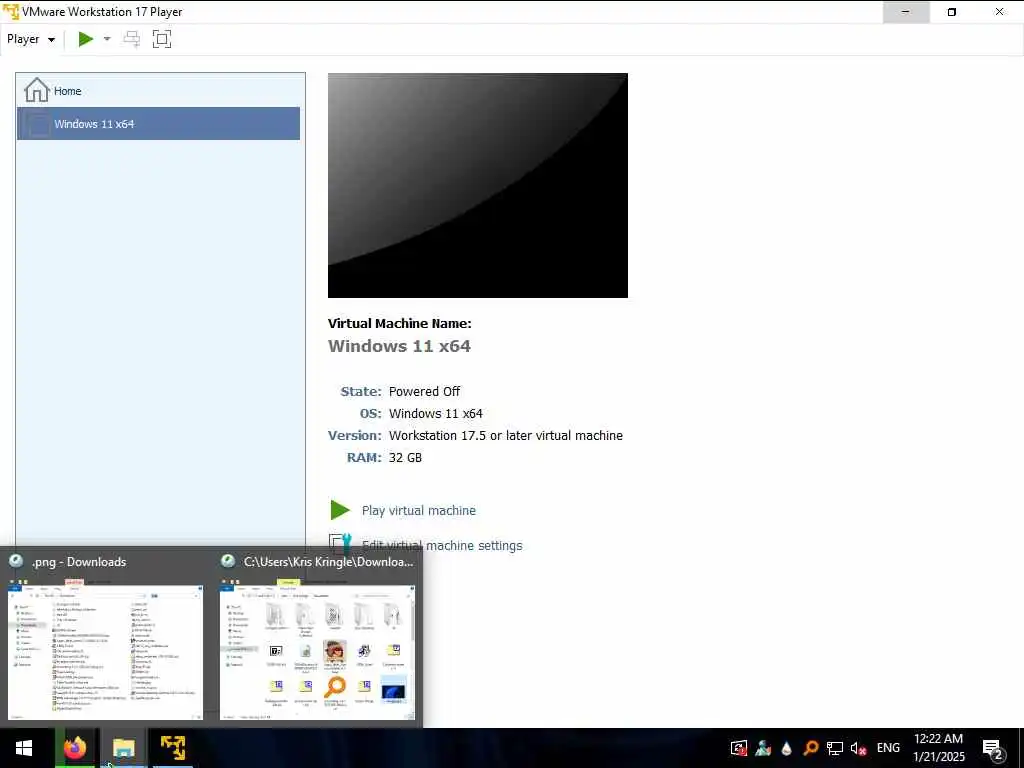Click the water drop tray icon
The height and width of the screenshot is (768, 1024).
tap(786, 748)
